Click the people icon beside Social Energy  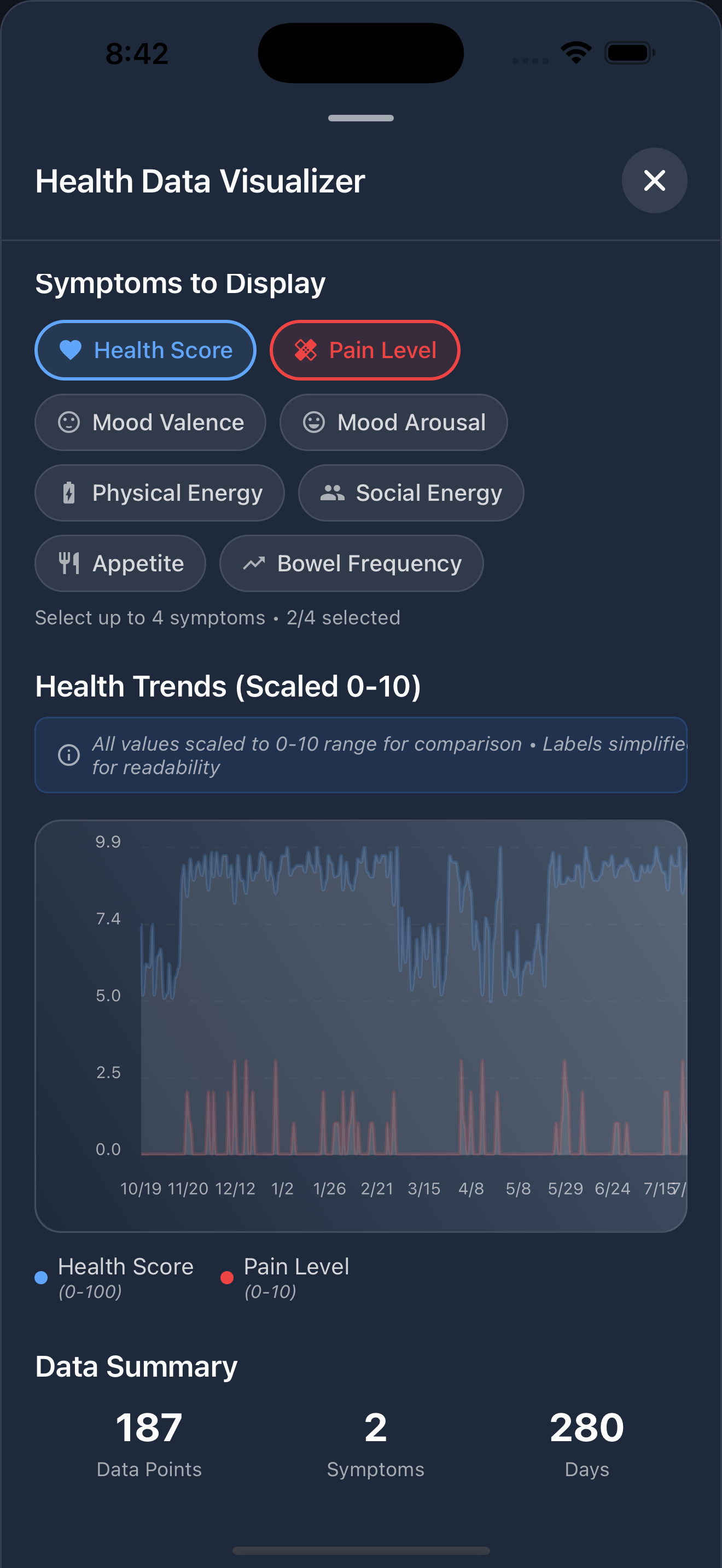[333, 493]
